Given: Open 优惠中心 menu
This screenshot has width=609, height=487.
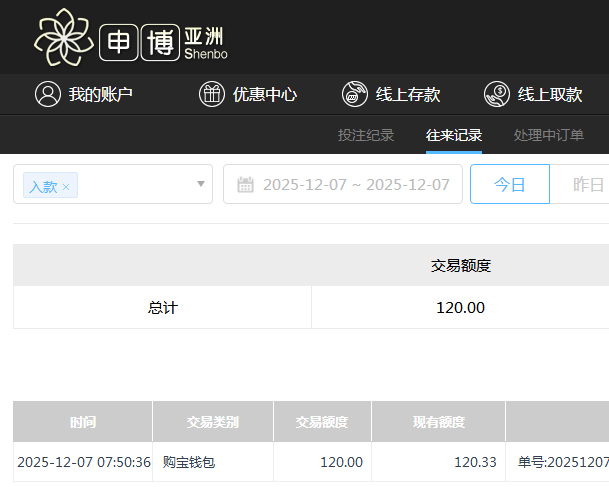Looking at the screenshot, I should [265, 94].
